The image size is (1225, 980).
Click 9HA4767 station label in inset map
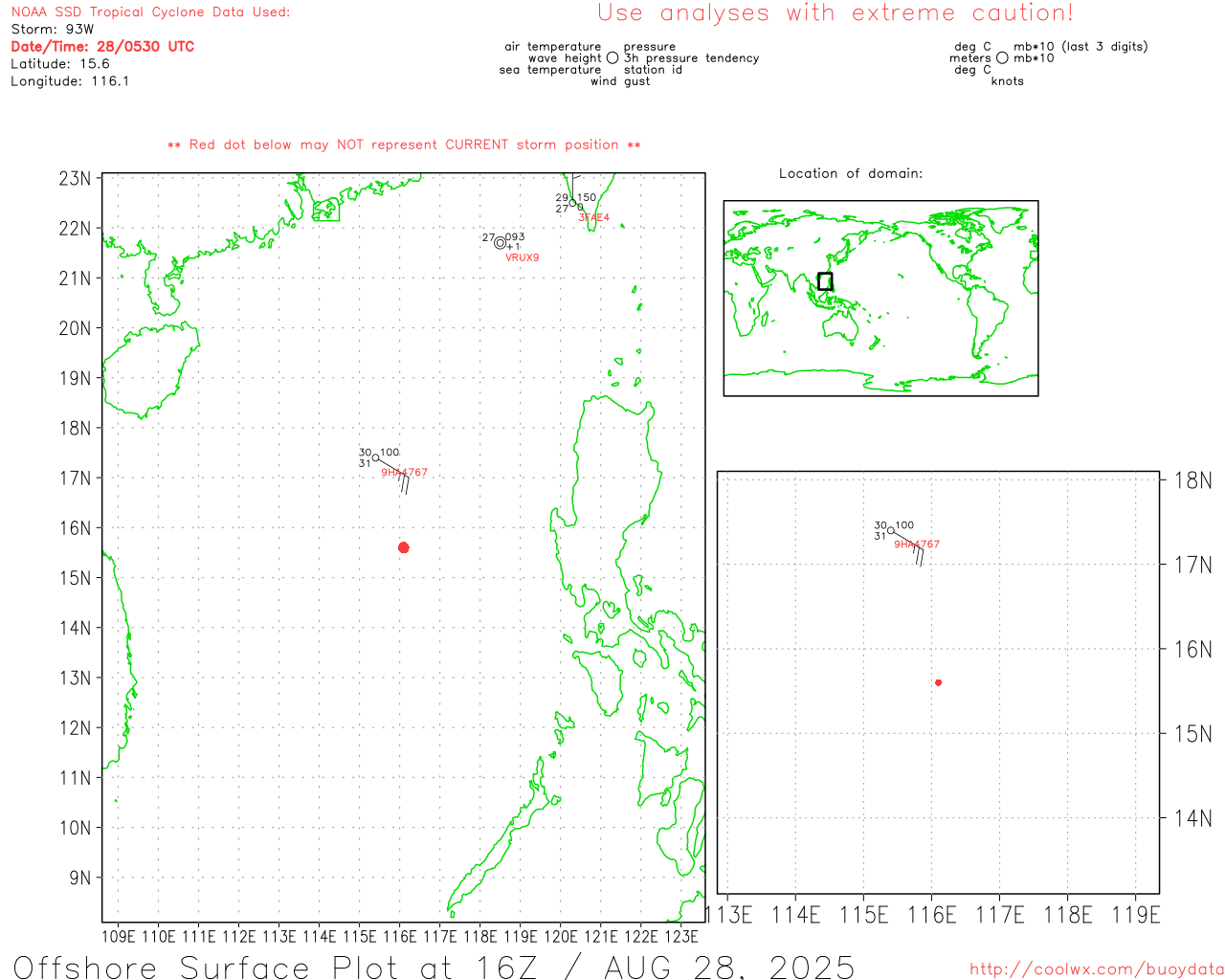(917, 545)
